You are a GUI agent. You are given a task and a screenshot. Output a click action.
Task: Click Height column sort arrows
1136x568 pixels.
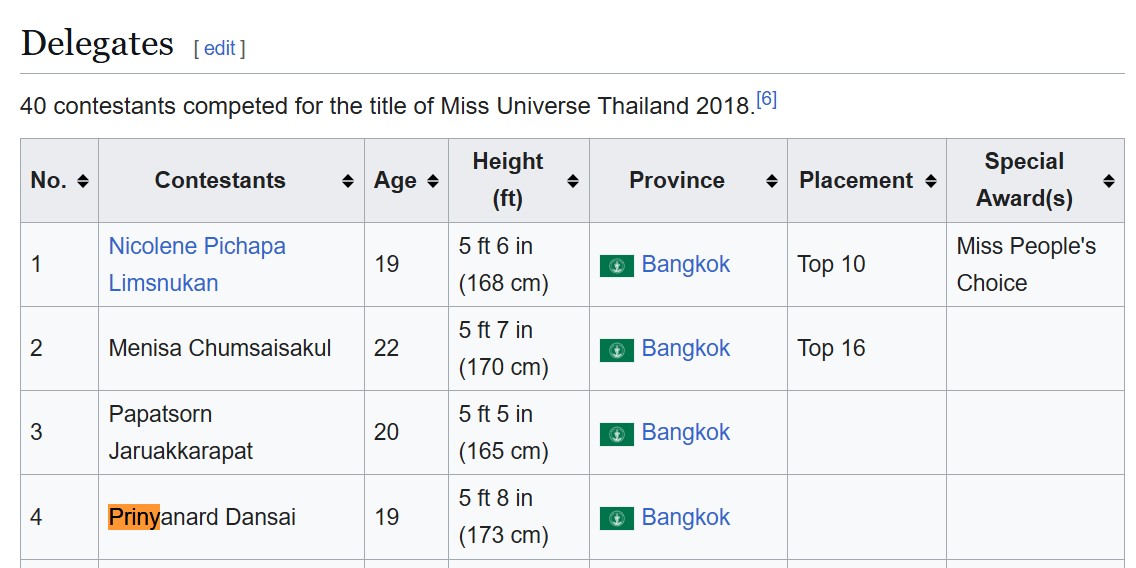pos(572,181)
